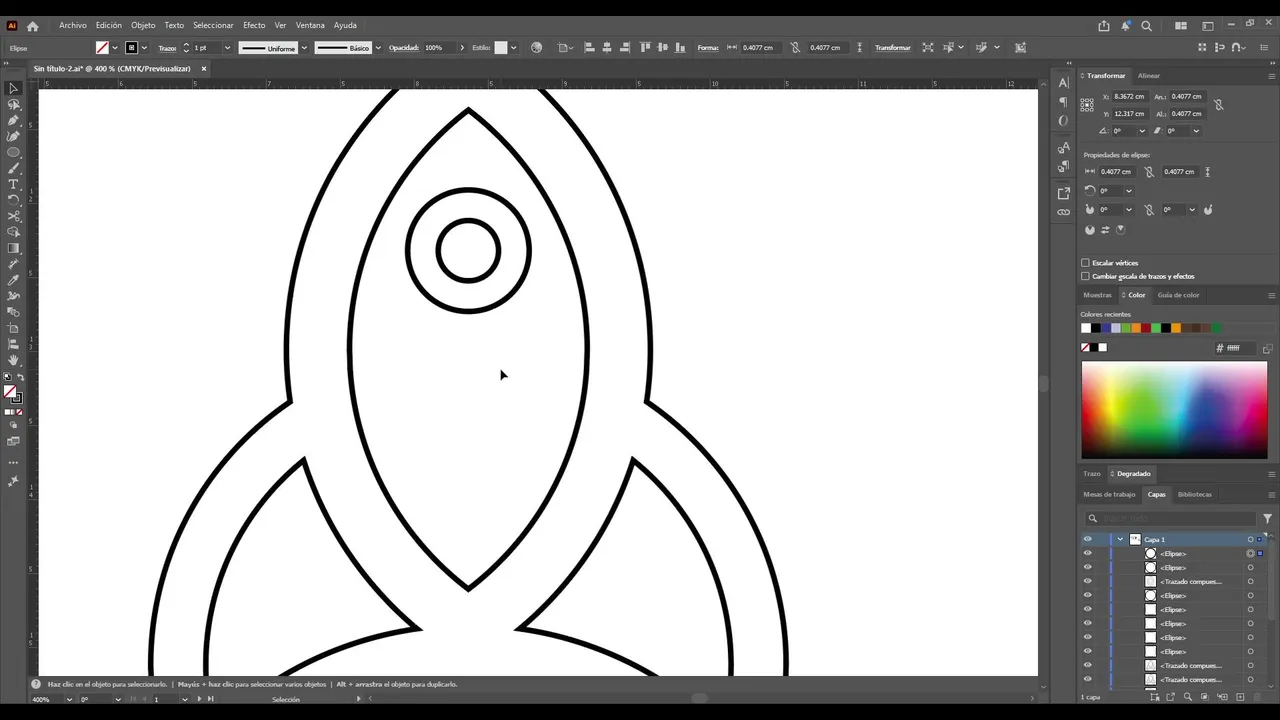Image resolution: width=1280 pixels, height=720 pixels.
Task: Select the Type (T) tool
Action: pyautogui.click(x=13, y=184)
